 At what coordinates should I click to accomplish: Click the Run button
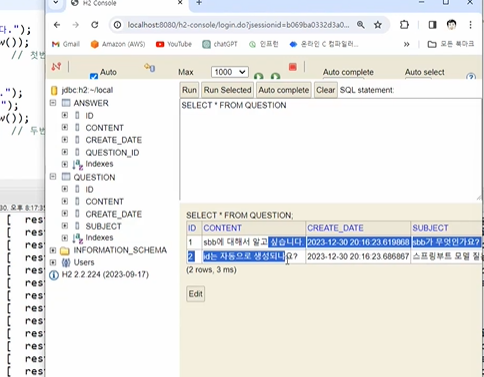click(189, 90)
